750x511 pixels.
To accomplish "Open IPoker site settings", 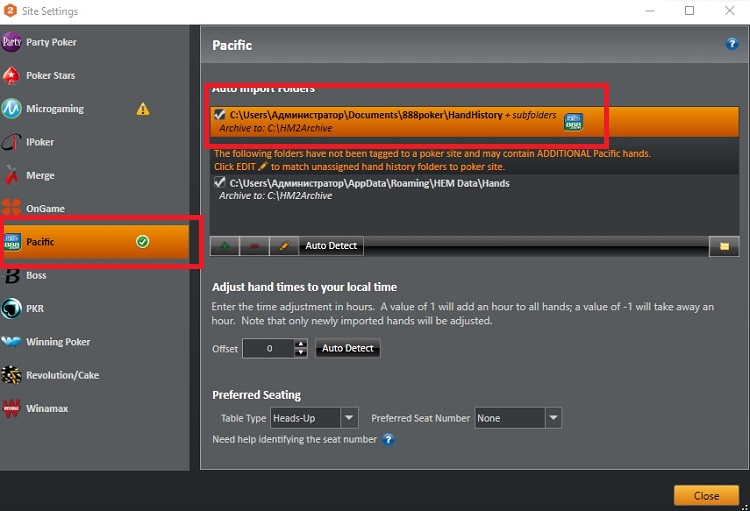I will point(95,142).
